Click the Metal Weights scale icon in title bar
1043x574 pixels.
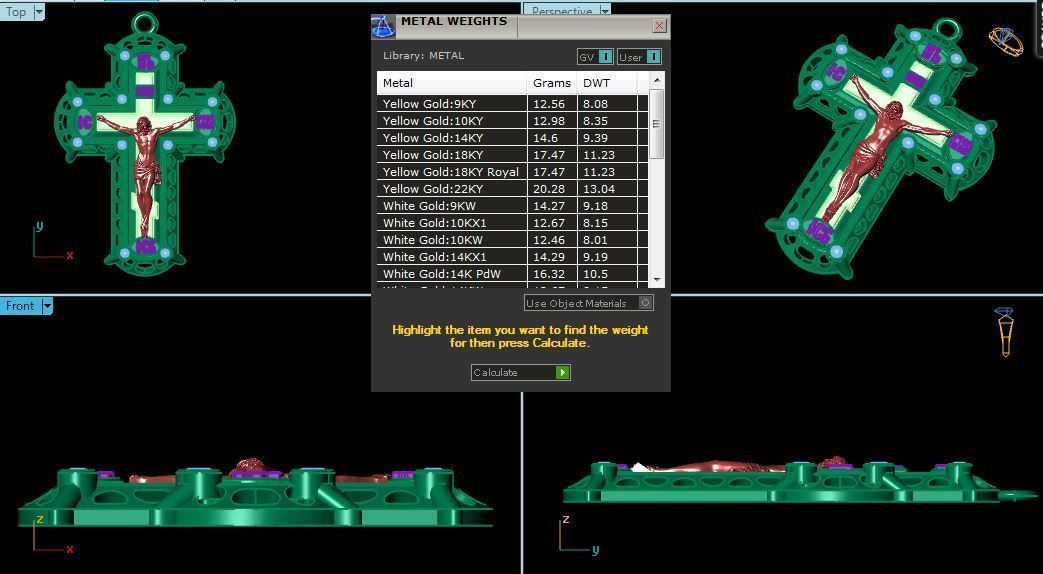(x=381, y=27)
